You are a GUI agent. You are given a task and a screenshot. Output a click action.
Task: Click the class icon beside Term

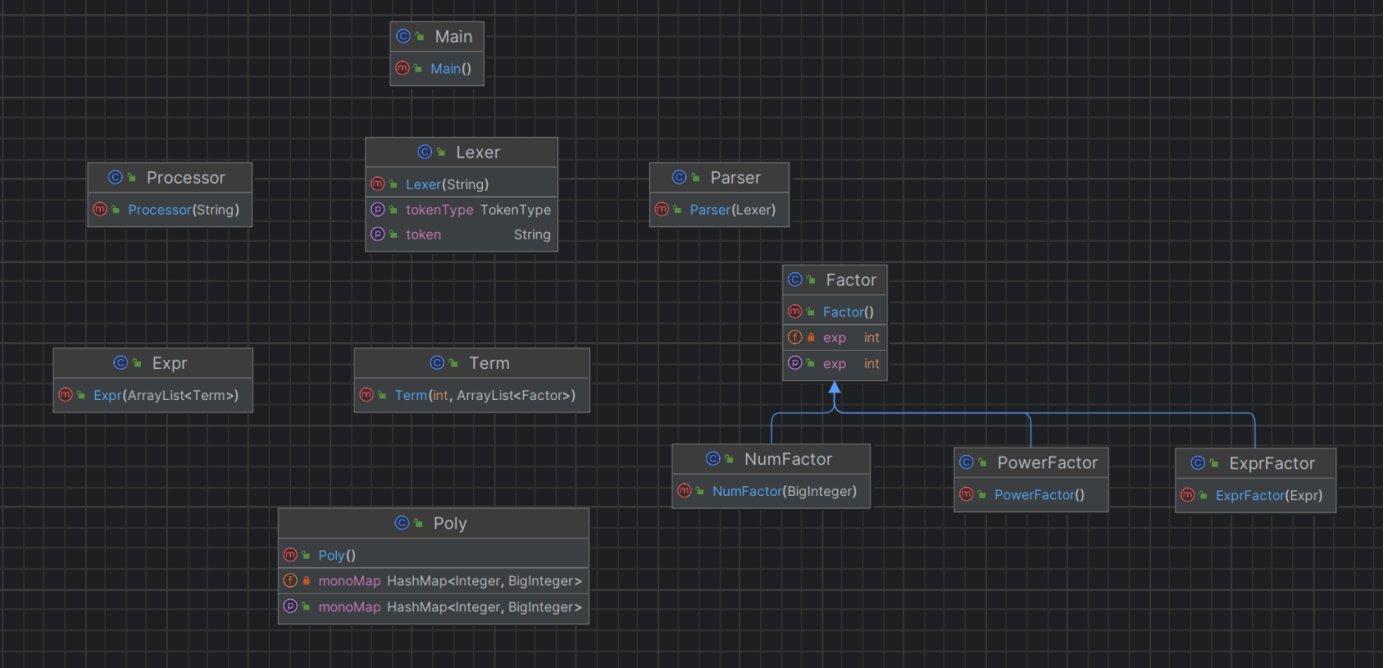(x=437, y=363)
